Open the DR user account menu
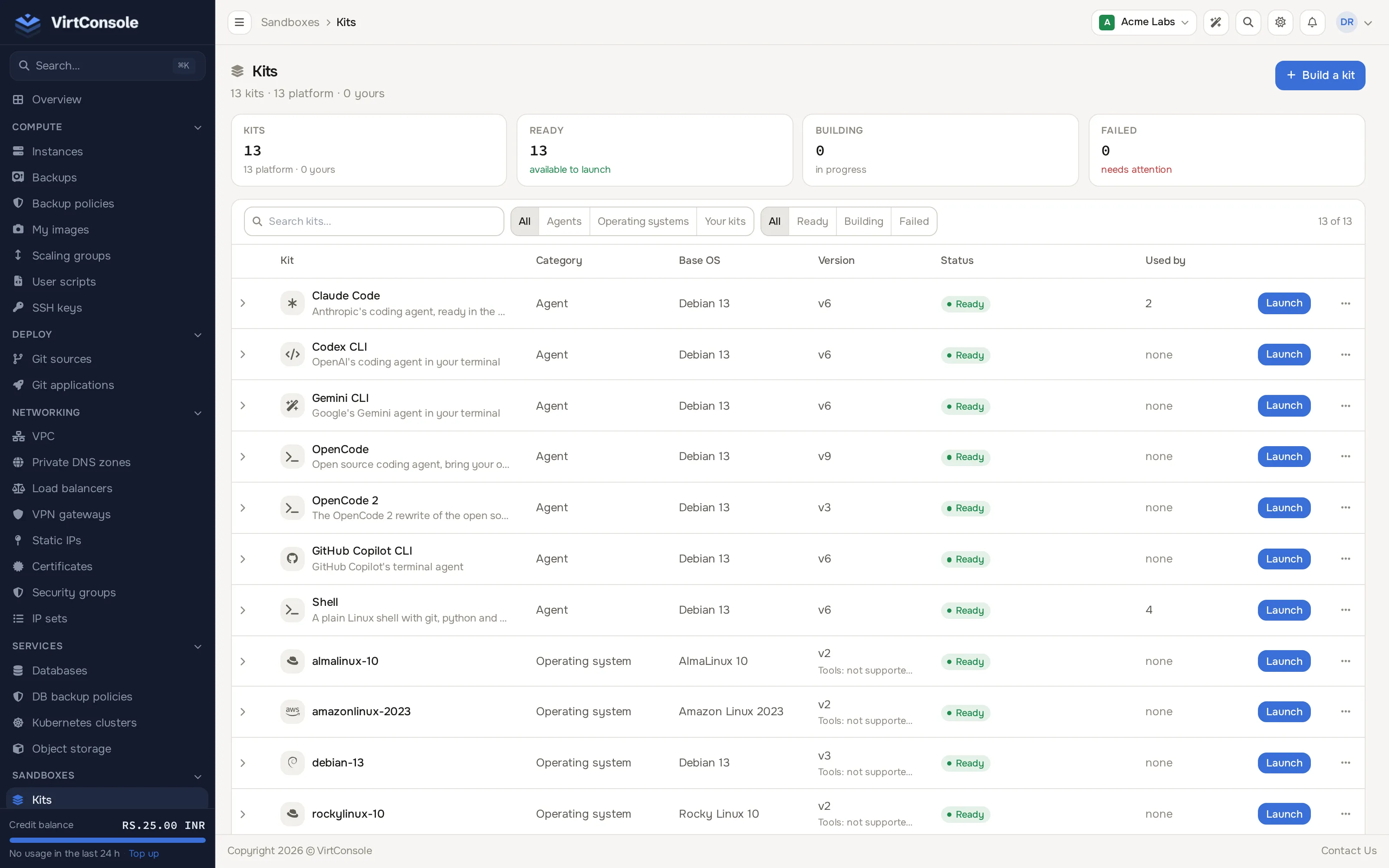1389x868 pixels. [x=1354, y=23]
